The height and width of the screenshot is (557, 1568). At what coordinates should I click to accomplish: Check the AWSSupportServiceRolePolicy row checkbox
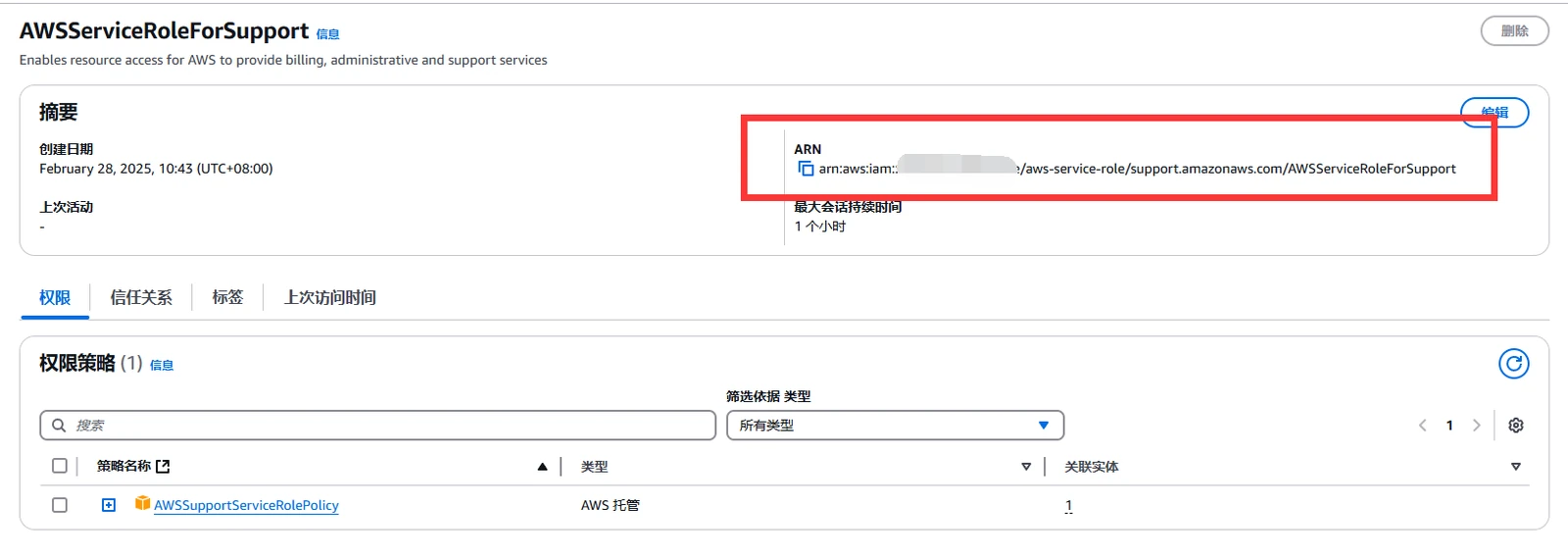[x=60, y=505]
